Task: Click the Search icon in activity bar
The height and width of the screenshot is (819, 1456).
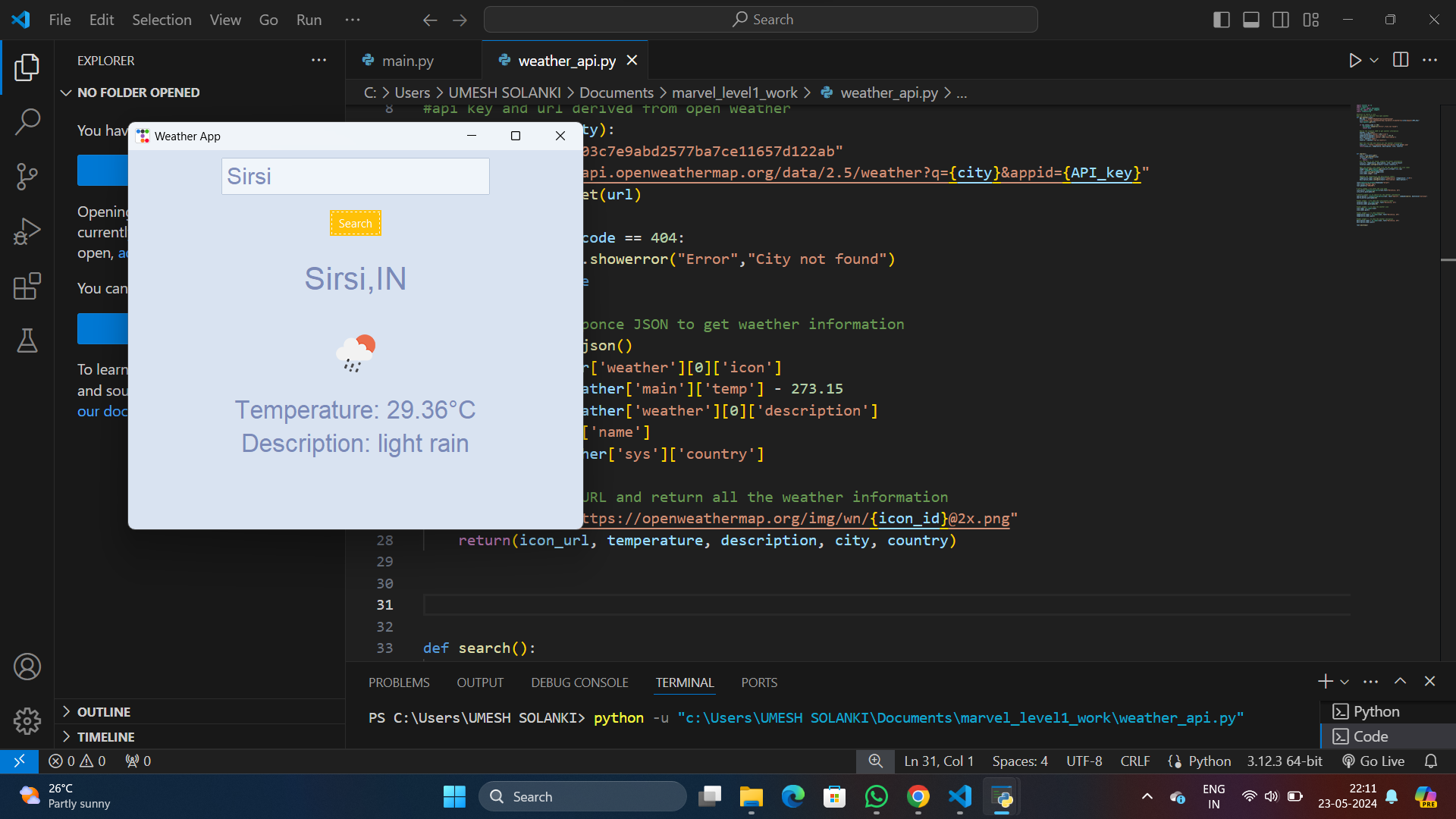Action: tap(27, 121)
